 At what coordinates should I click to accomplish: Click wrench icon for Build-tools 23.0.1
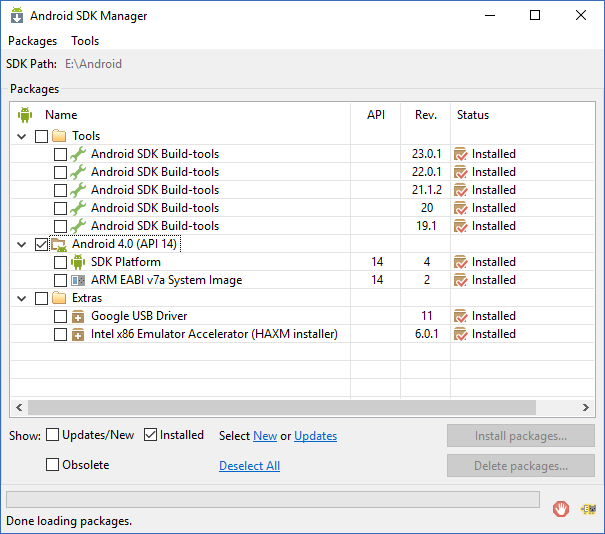point(78,154)
